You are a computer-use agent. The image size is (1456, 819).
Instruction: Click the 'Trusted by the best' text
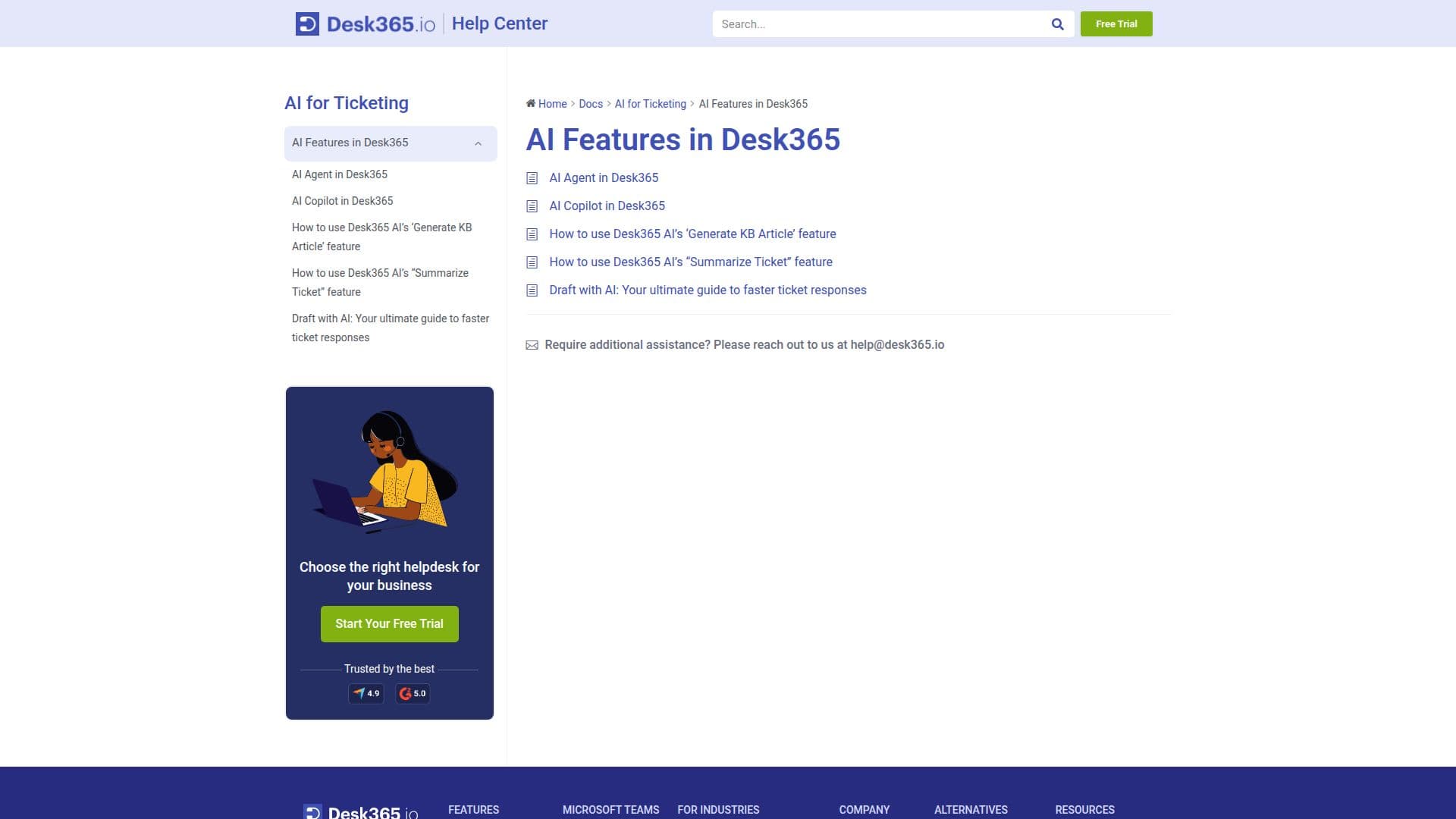pos(390,669)
